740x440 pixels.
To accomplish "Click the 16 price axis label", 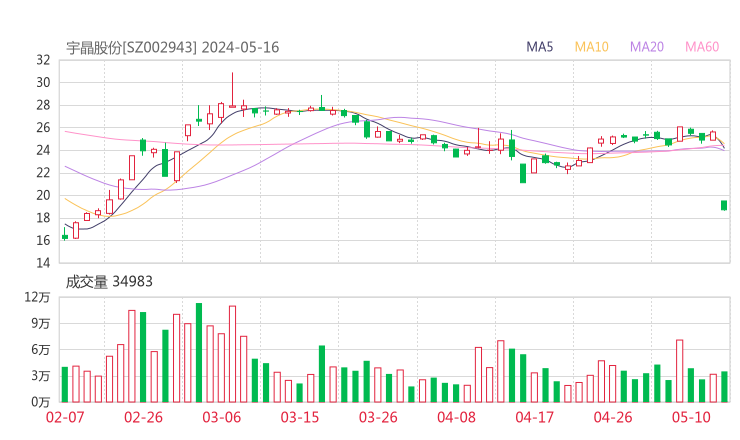I will pos(43,240).
